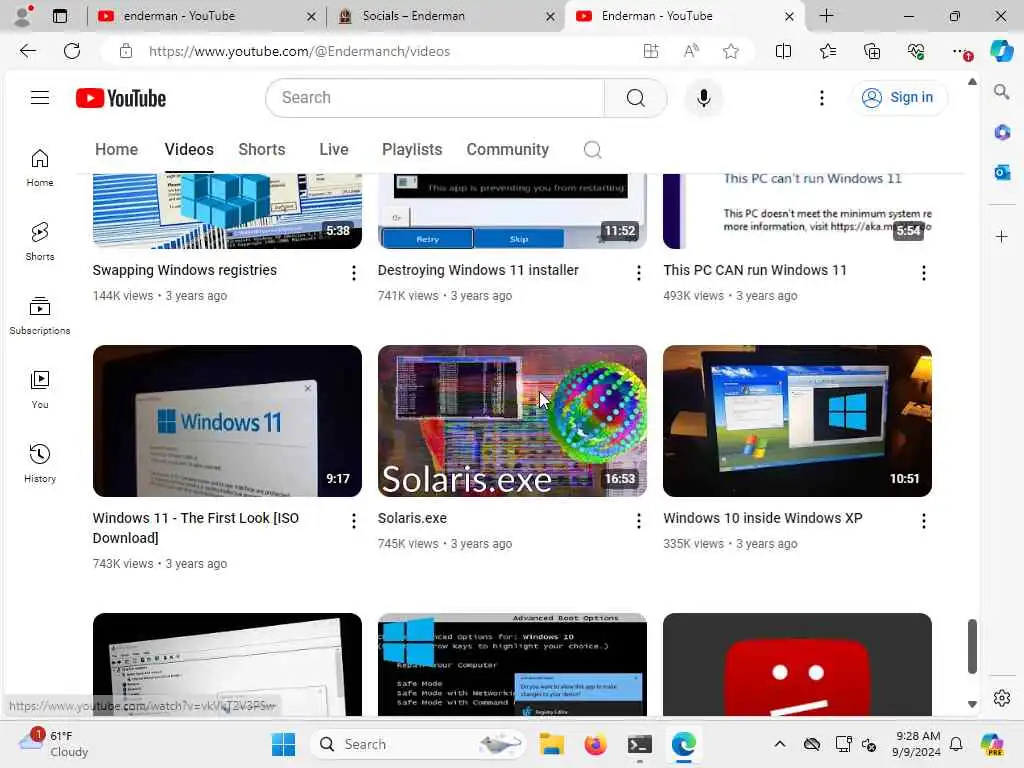Image resolution: width=1024 pixels, height=768 pixels.
Task: Play the Solaris.exe video thumbnail
Action: point(512,421)
